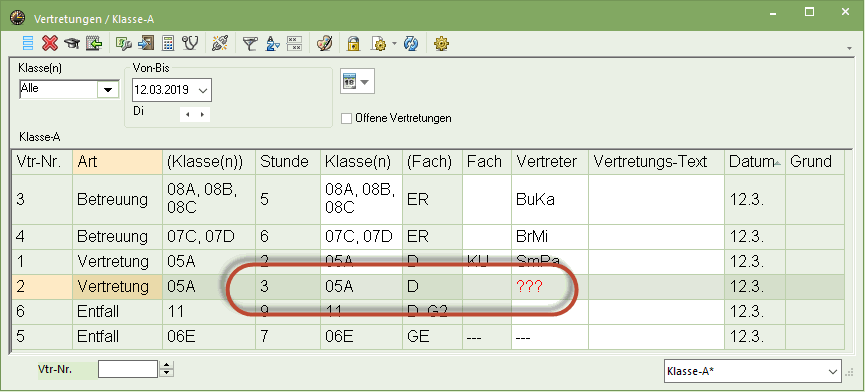The image size is (865, 392).
Task: Open the Von-Bis date dropdown 12.03.2019
Action: (202, 90)
